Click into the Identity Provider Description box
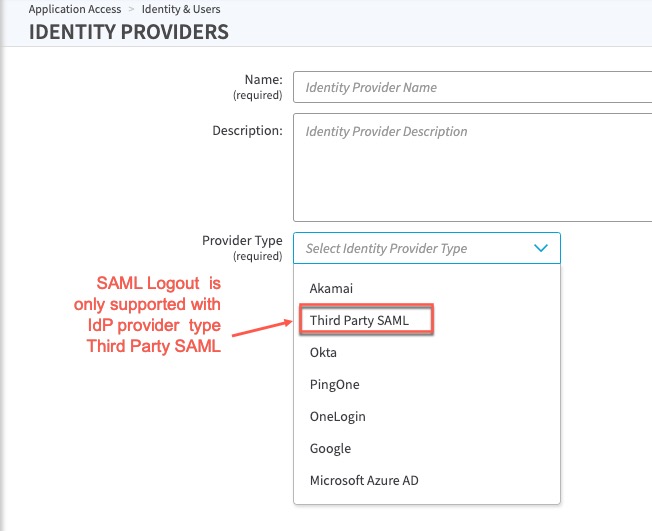Screen dimensions: 652x531 click(472, 166)
